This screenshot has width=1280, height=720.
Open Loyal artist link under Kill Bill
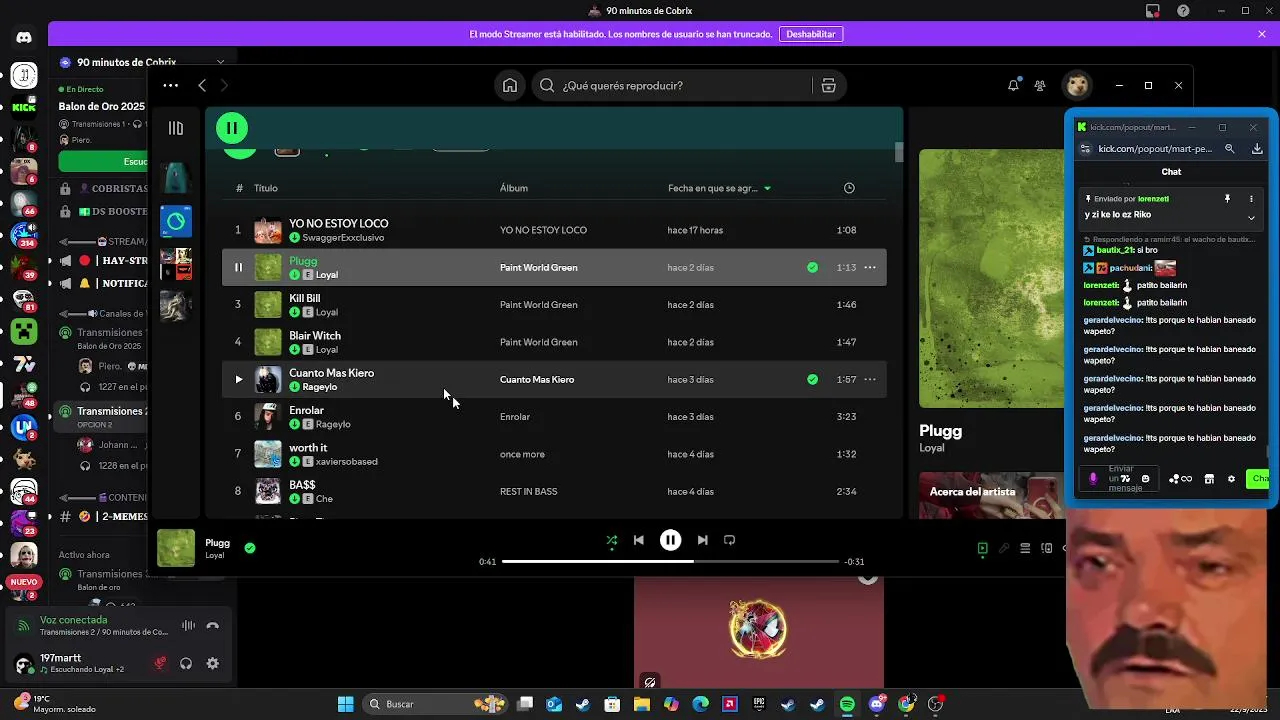coord(327,312)
